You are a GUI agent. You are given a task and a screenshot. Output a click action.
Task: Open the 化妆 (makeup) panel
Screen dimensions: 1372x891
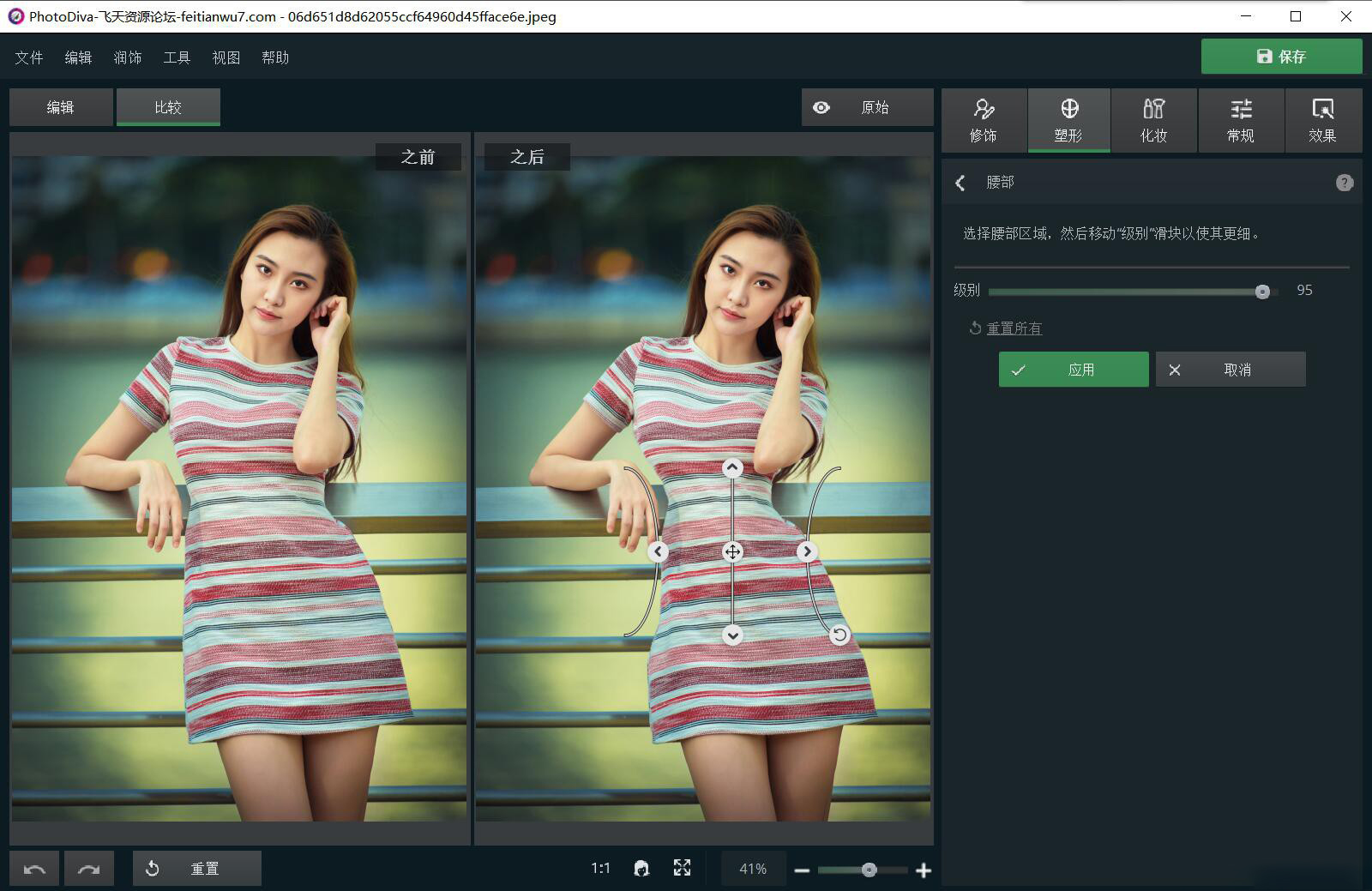pyautogui.click(x=1153, y=120)
